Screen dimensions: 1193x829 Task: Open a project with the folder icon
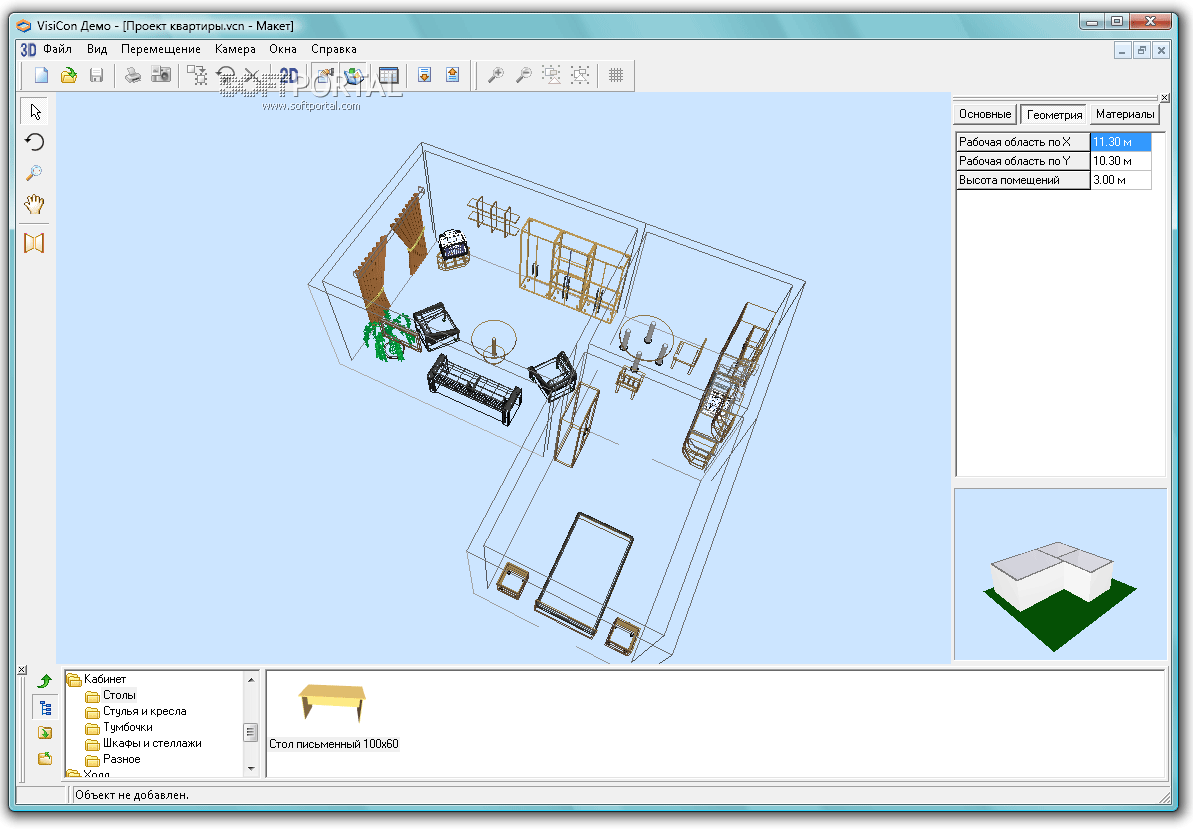pyautogui.click(x=68, y=75)
